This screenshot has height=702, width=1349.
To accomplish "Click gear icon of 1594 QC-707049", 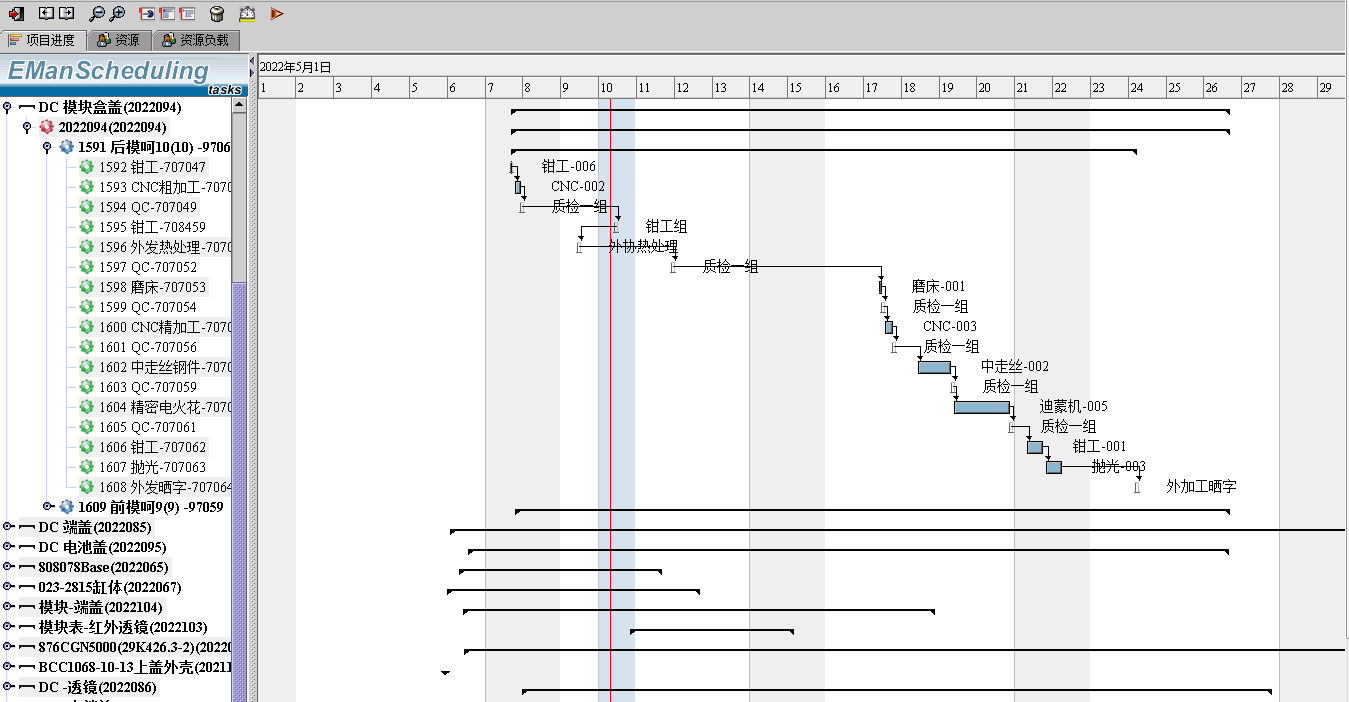I will (86, 207).
